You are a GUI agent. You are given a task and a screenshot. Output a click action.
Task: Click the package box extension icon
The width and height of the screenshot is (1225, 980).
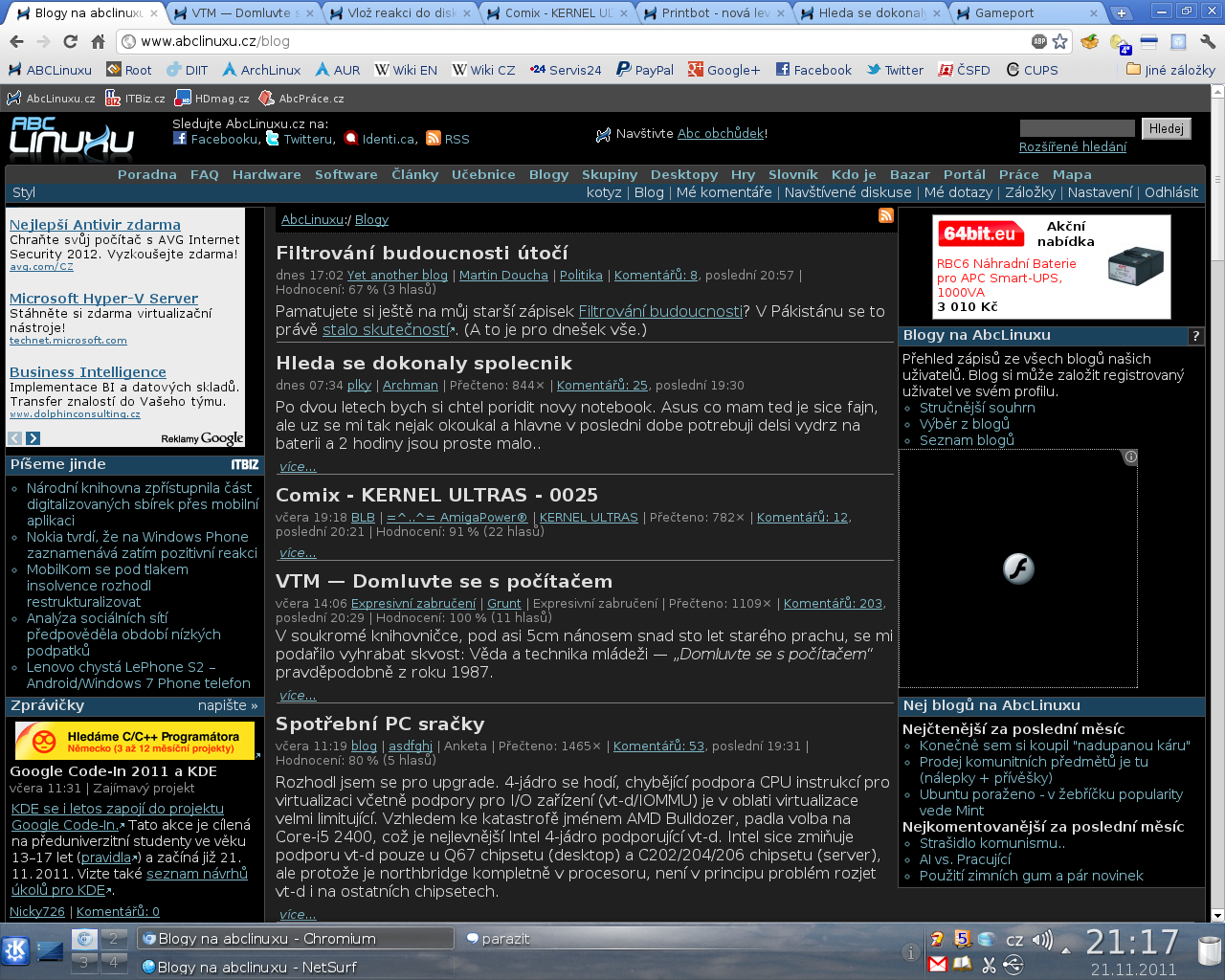[1089, 41]
